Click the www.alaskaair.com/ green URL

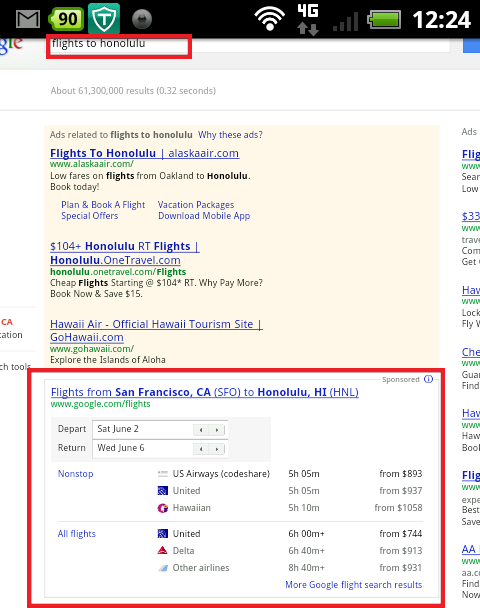92,164
